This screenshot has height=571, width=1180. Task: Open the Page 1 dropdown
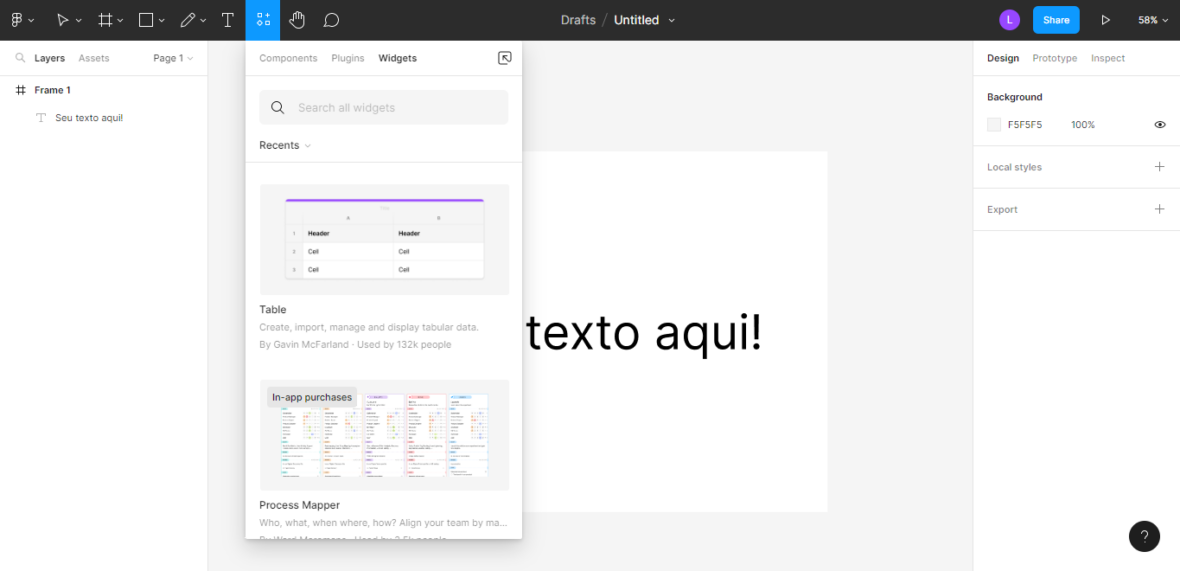tap(173, 58)
